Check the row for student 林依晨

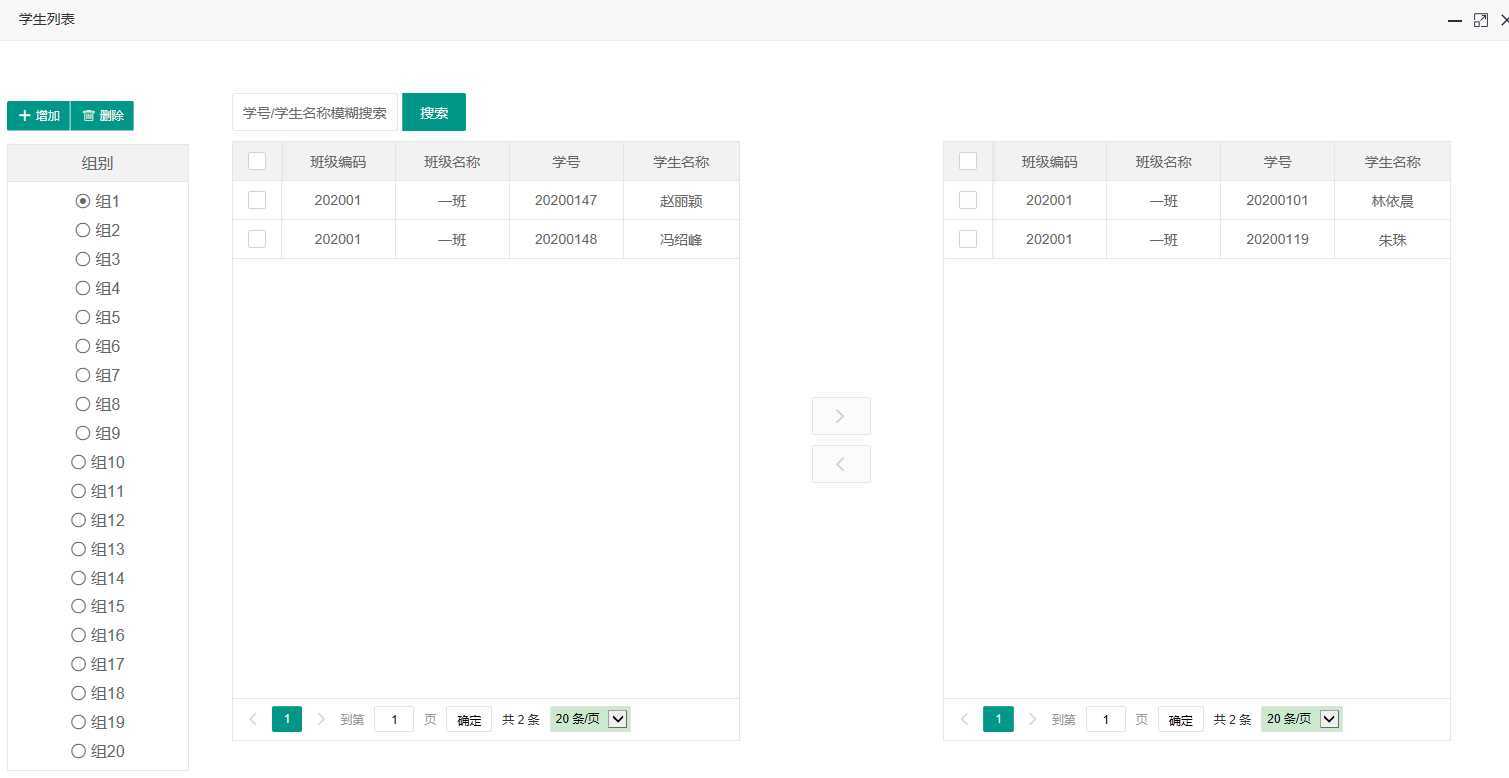(x=968, y=200)
